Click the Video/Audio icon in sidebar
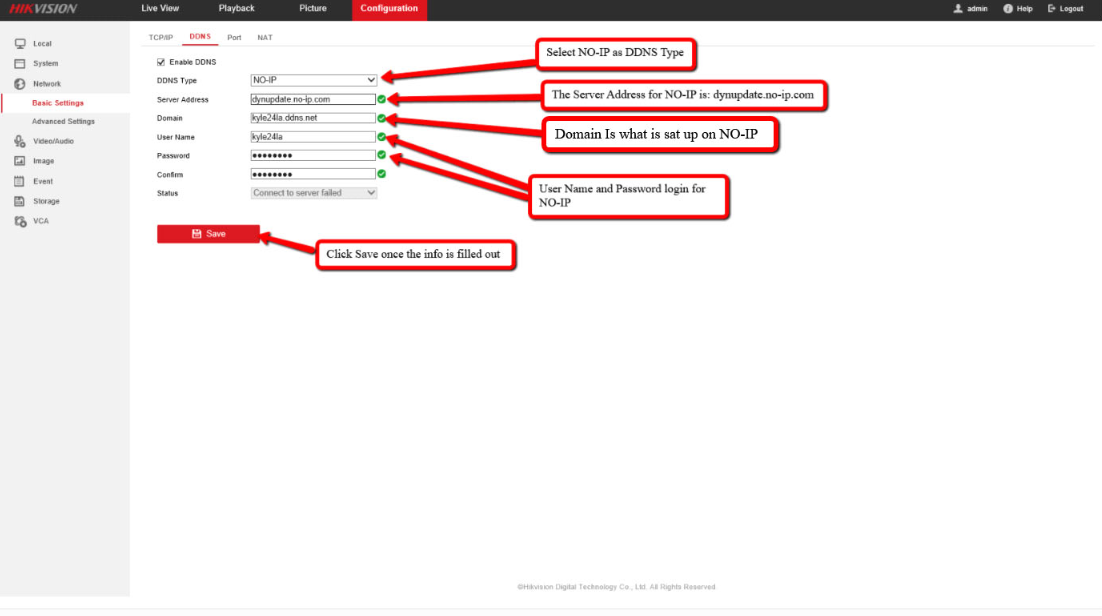Image resolution: width=1102 pixels, height=616 pixels. [x=20, y=141]
